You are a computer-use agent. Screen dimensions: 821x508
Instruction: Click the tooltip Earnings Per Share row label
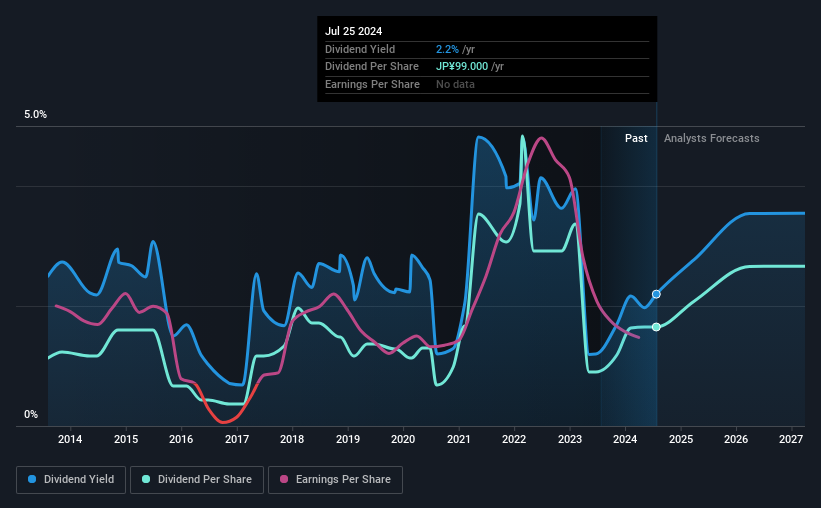(372, 84)
